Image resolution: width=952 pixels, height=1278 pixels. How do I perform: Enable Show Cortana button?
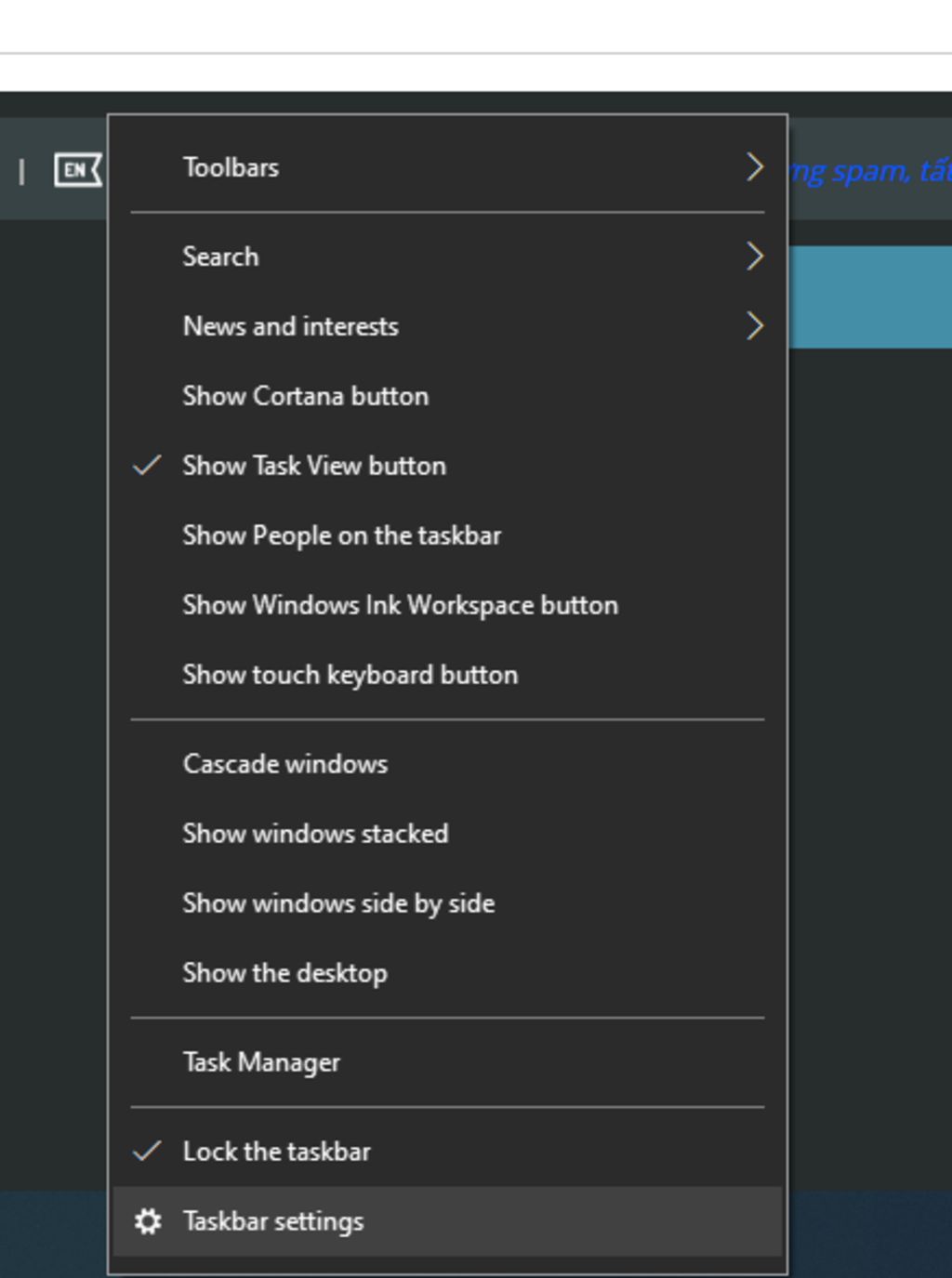447,396
